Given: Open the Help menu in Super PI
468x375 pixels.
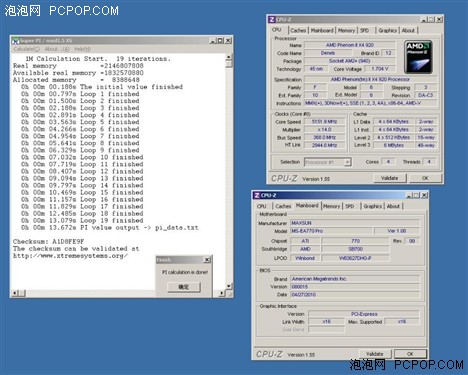Looking at the screenshot, I should point(82,49).
